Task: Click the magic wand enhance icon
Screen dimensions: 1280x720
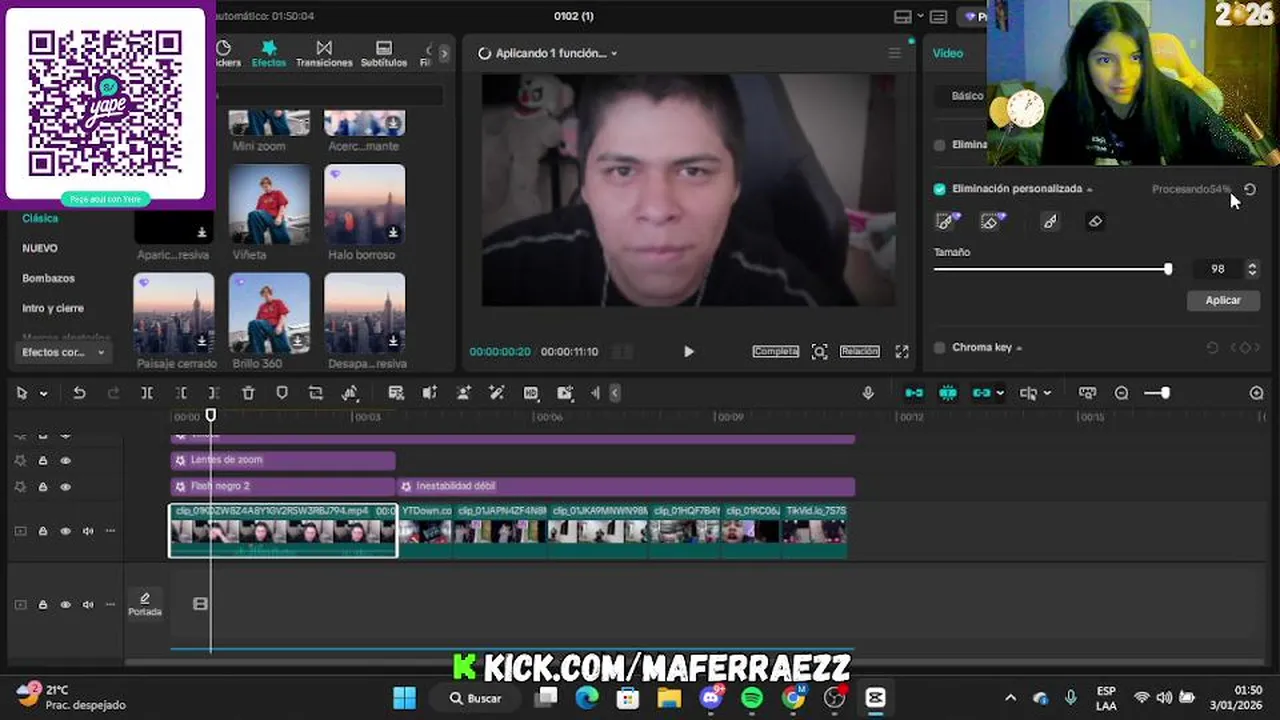Action: point(497,393)
